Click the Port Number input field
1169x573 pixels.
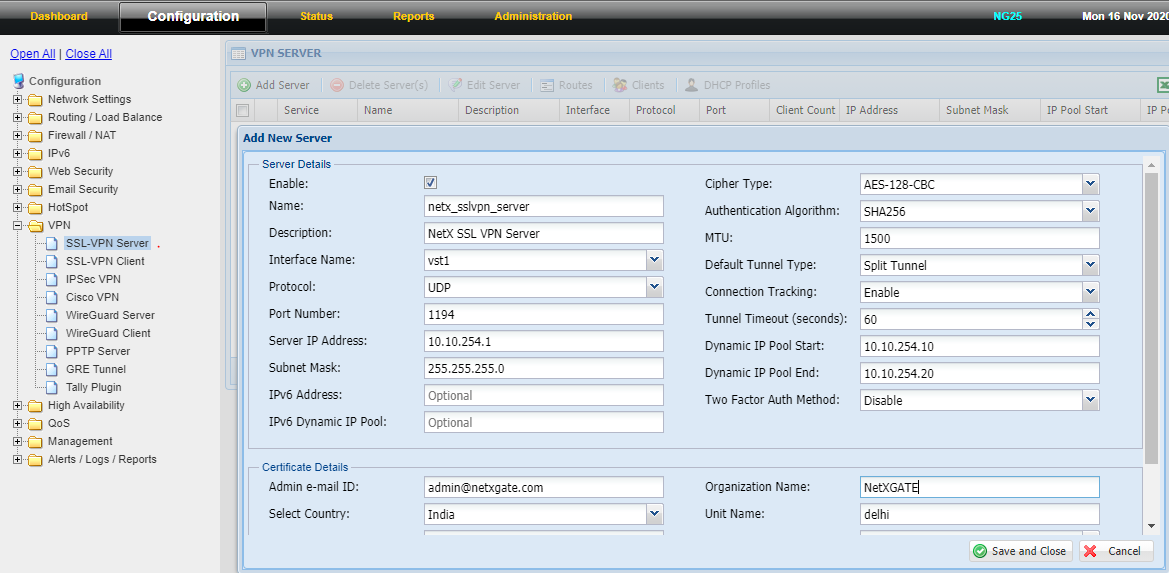(543, 314)
